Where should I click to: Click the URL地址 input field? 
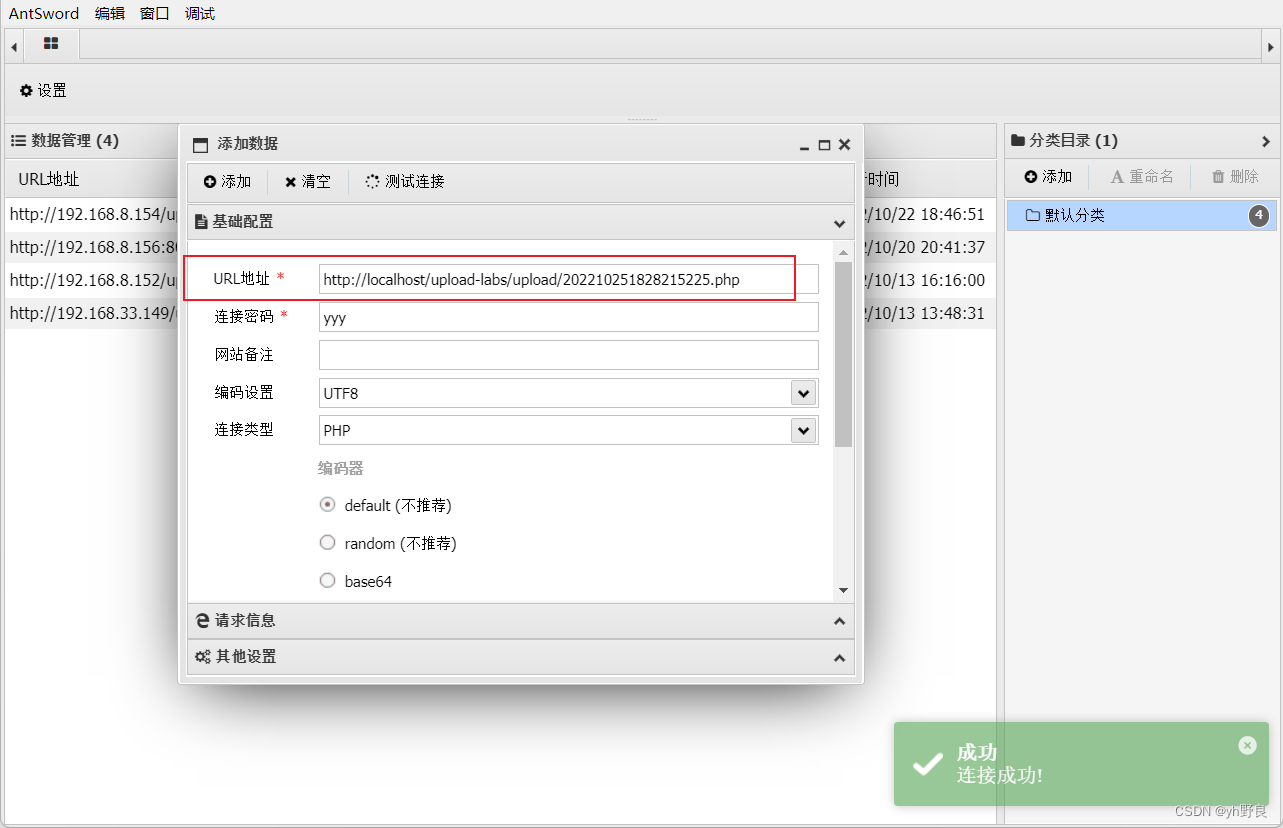(x=568, y=279)
